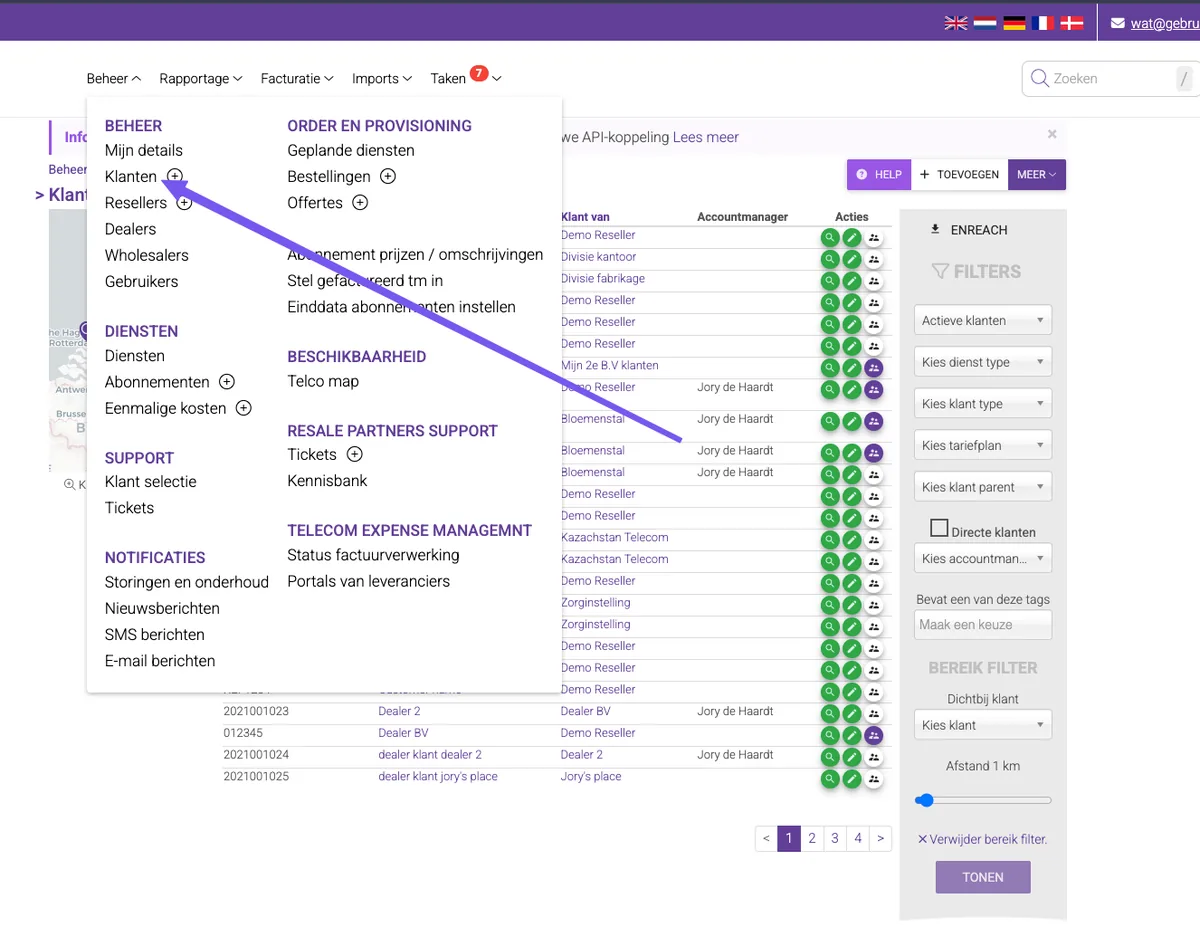Click the magnifier icon in the dealer klant jory's place row
Image resolution: width=1200 pixels, height=946 pixels.
point(830,779)
